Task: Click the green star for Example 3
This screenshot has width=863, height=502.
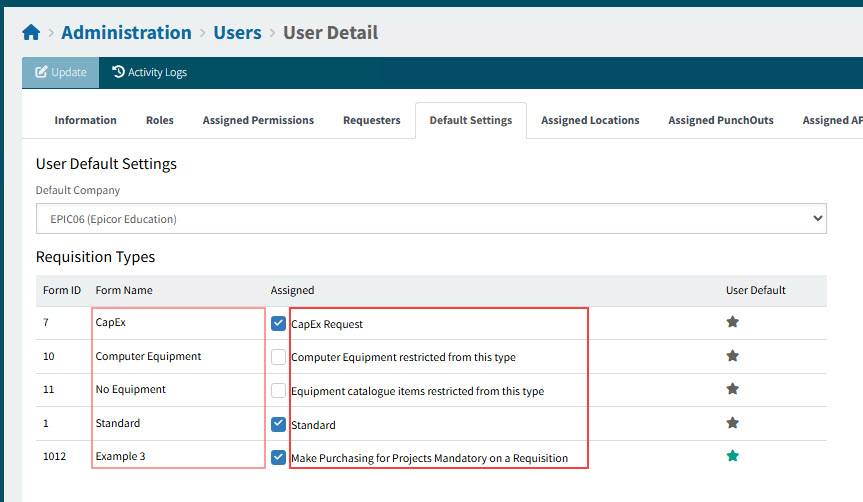Action: tap(732, 456)
